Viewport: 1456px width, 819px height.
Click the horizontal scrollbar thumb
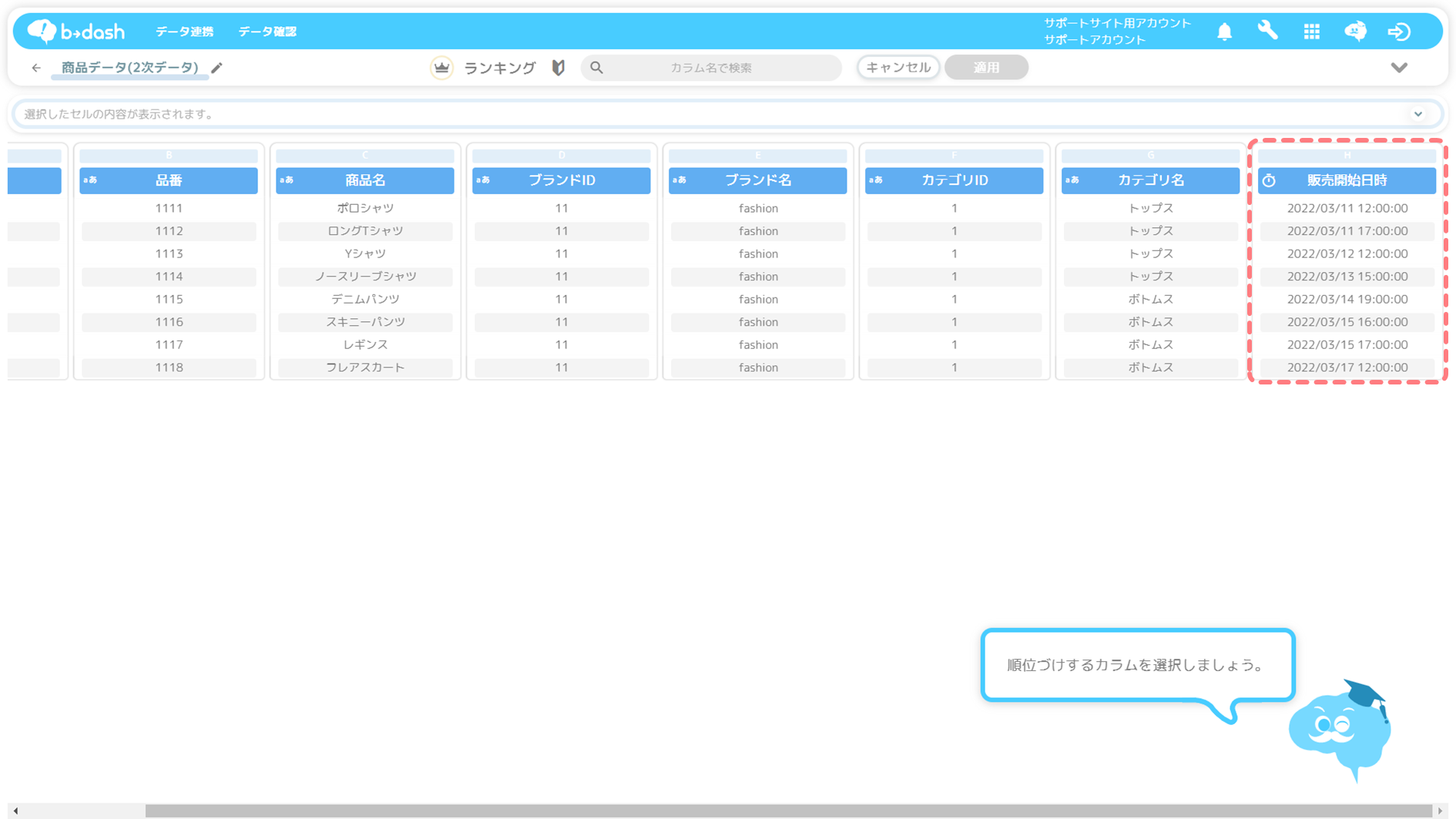(x=788, y=811)
